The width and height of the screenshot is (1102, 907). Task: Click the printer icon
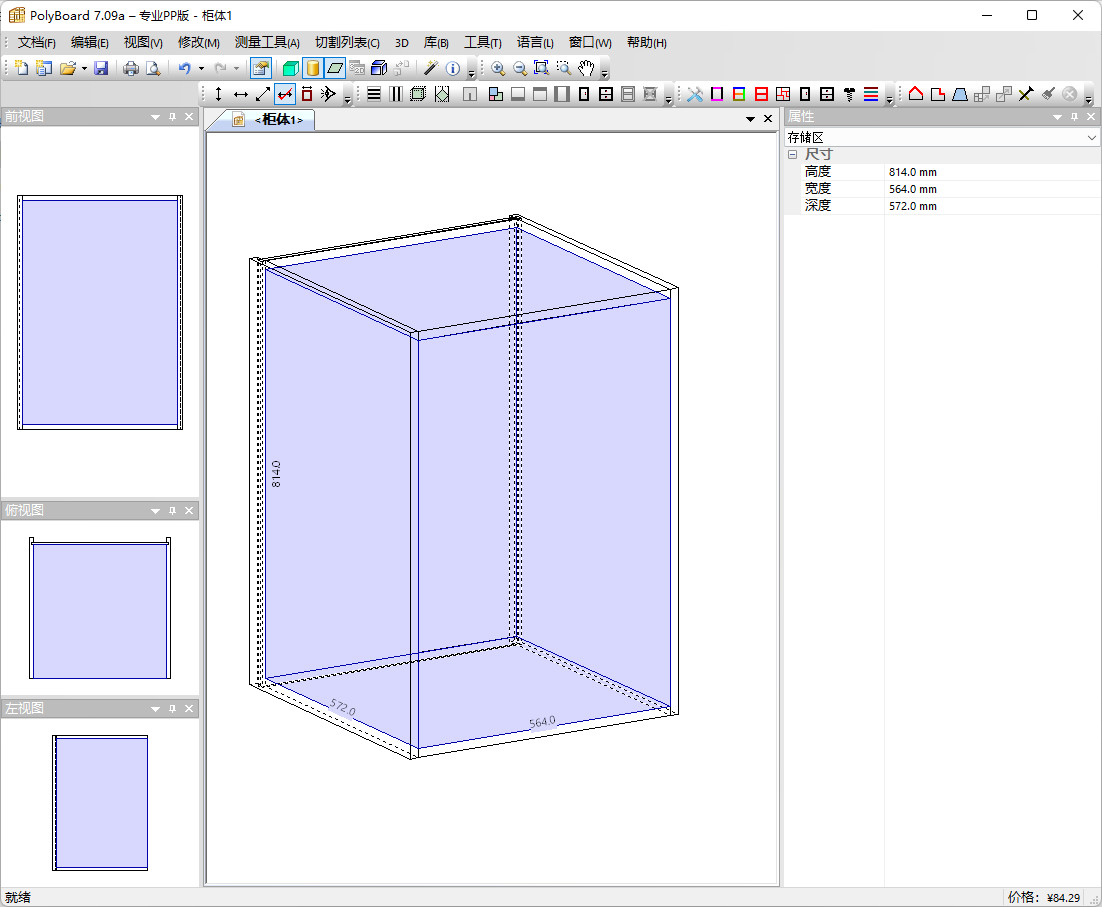[131, 68]
